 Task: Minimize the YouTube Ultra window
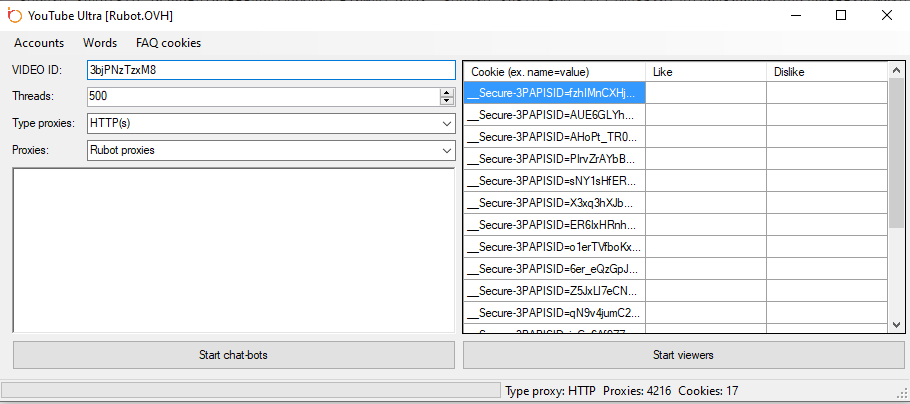click(795, 15)
